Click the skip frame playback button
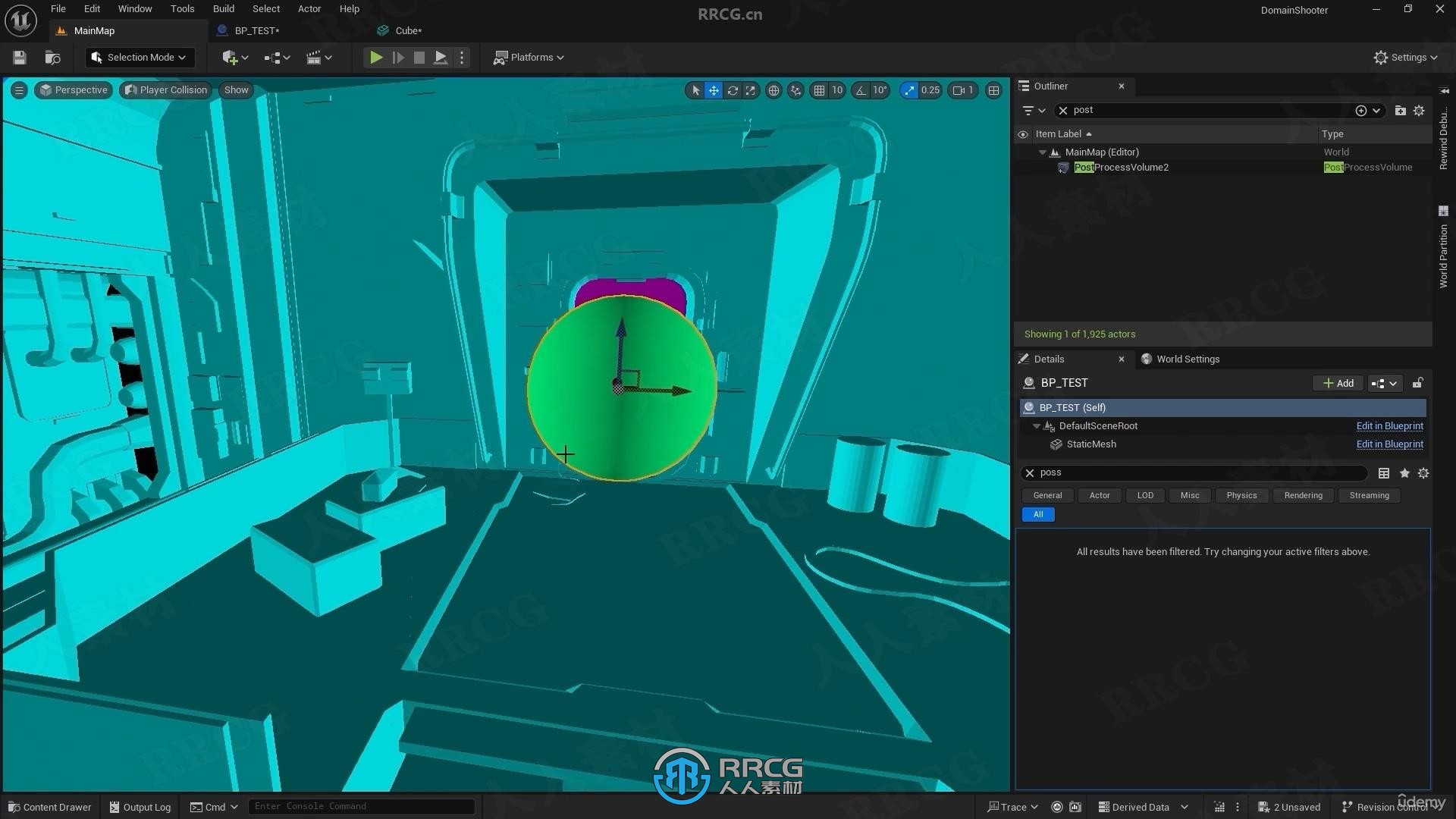 point(397,58)
